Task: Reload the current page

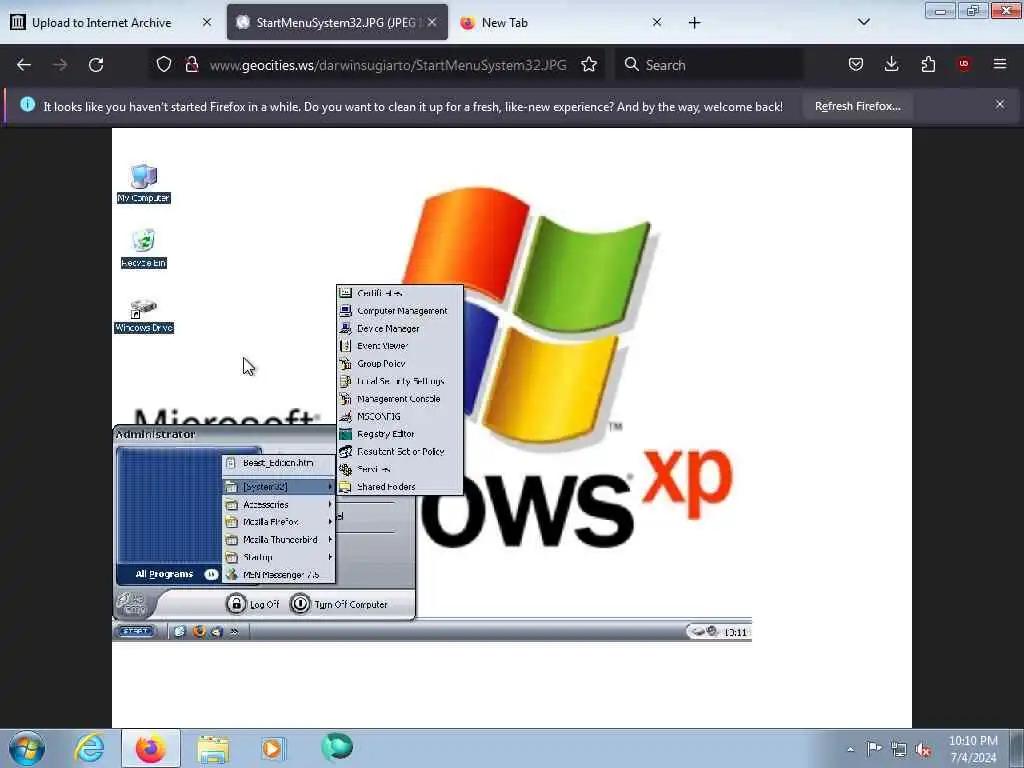Action: 96,65
